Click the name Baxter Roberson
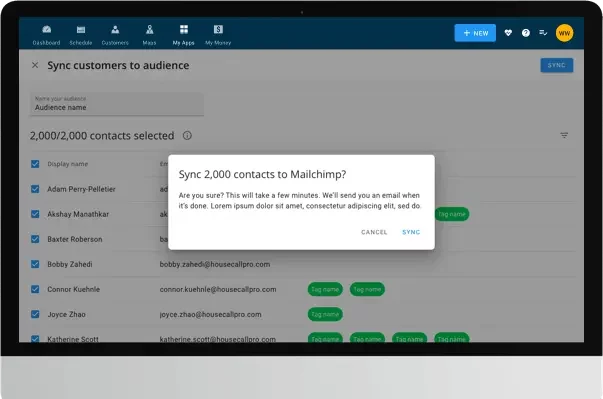Screen dimensions: 603x399 tap(75, 239)
